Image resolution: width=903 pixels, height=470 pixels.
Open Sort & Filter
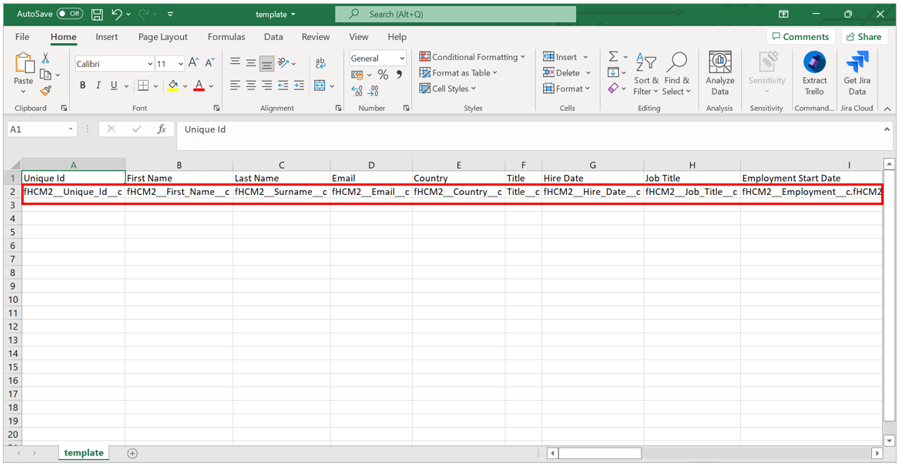coord(646,74)
